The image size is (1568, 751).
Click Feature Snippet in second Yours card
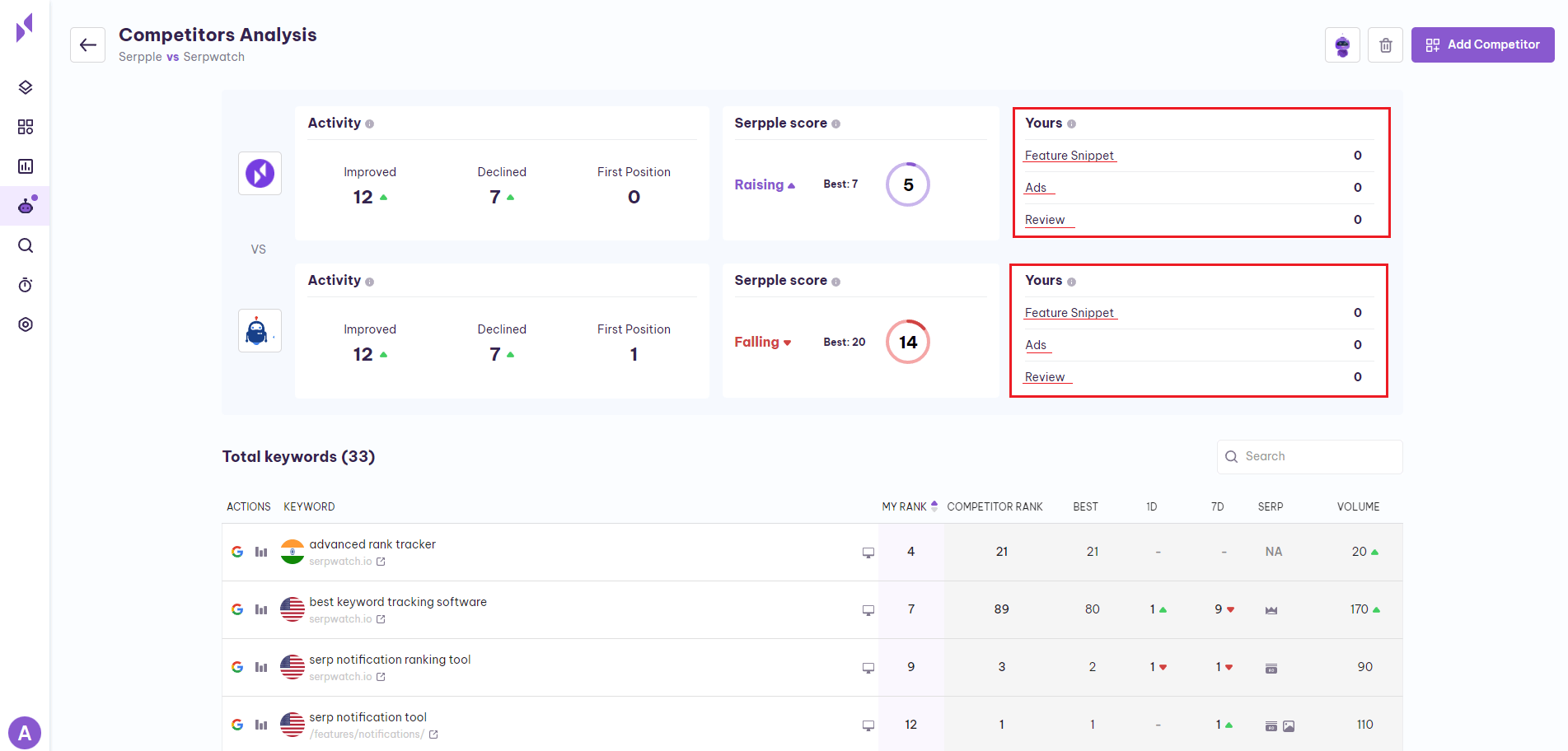click(x=1070, y=313)
